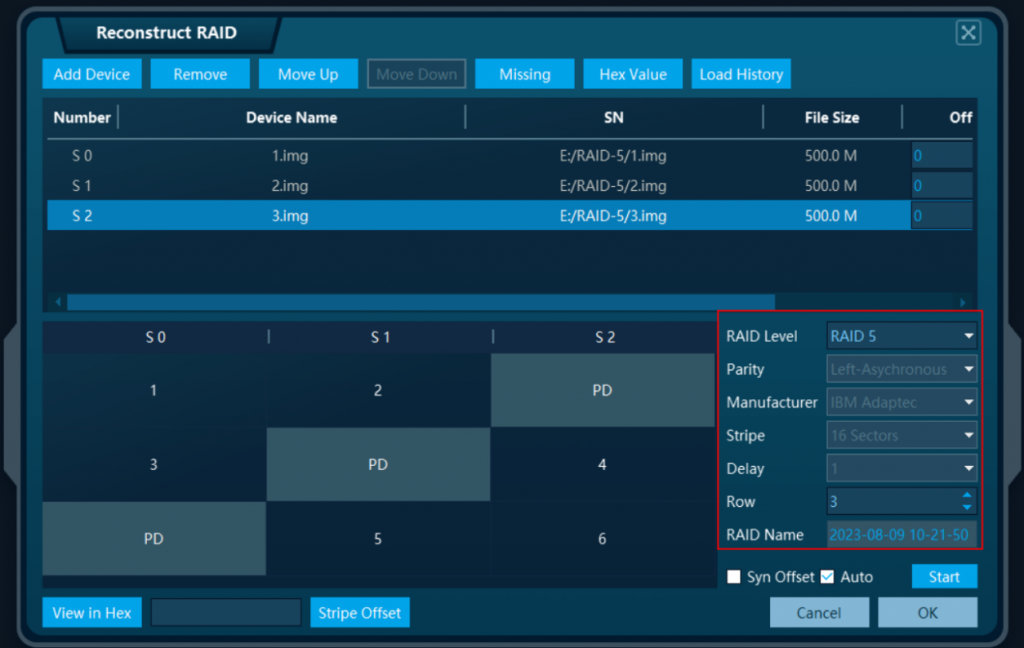
Task: Click Remove to delete selected device
Action: [199, 73]
